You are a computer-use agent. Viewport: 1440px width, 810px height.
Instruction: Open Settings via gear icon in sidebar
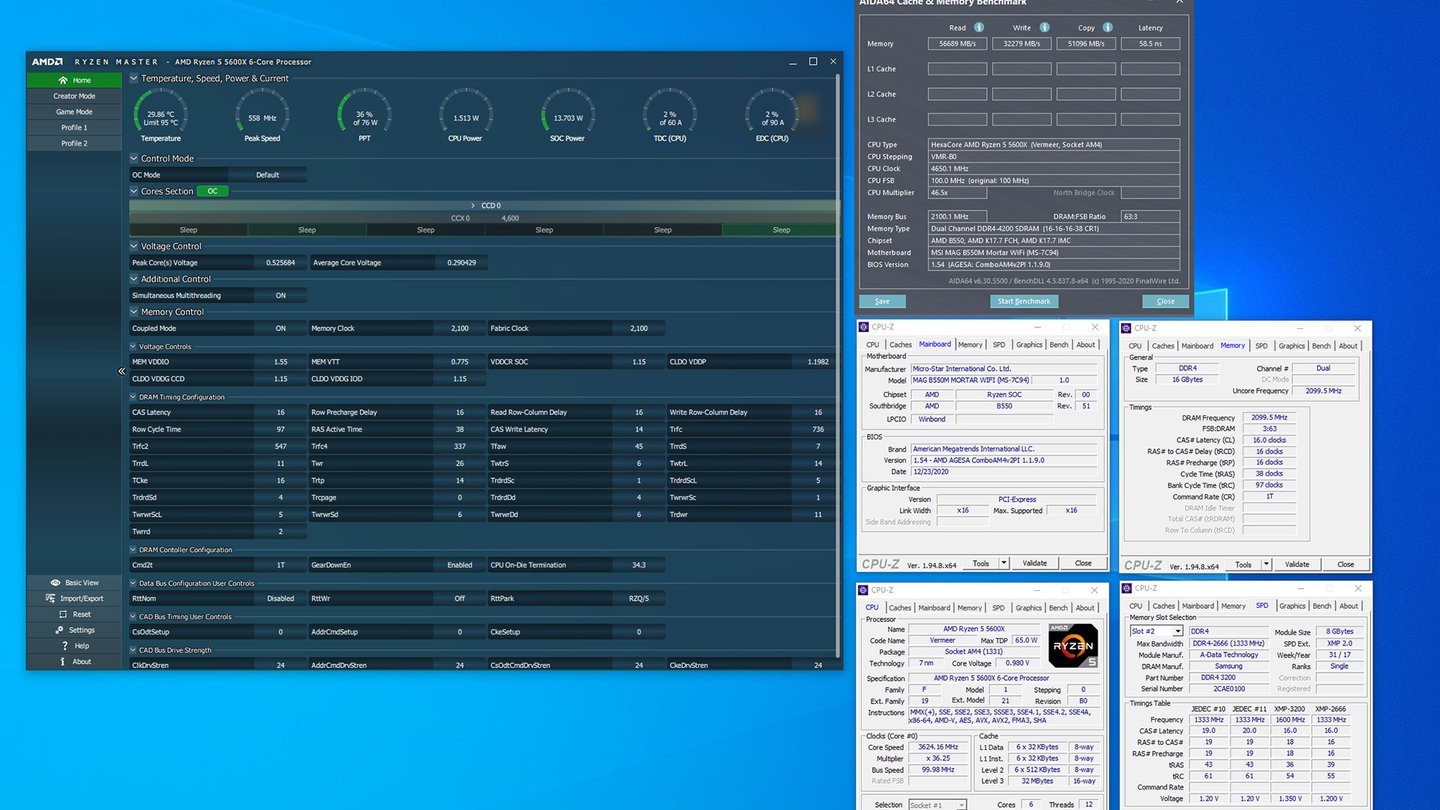pyautogui.click(x=59, y=630)
